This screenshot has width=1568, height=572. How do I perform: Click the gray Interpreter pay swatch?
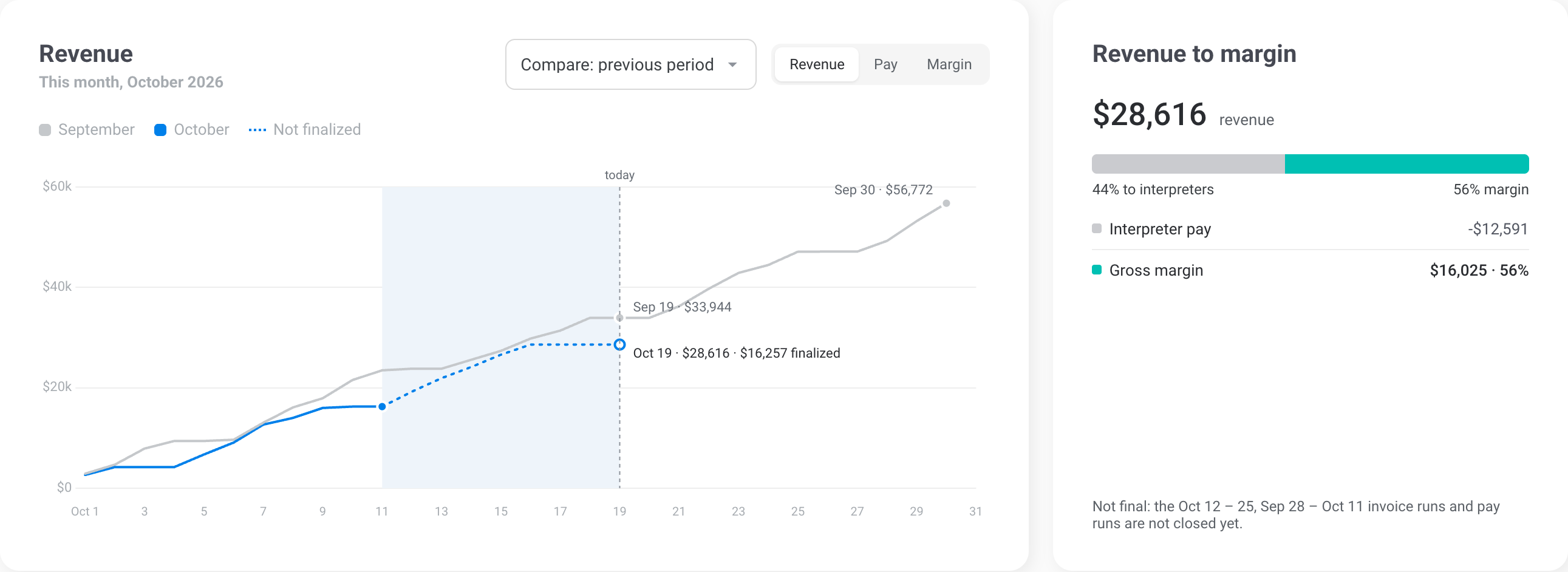[1097, 228]
